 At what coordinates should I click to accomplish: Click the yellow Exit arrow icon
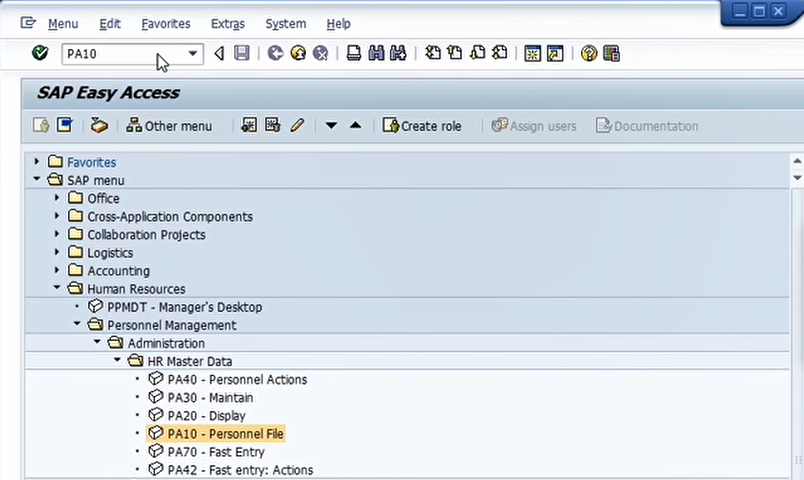[x=298, y=53]
